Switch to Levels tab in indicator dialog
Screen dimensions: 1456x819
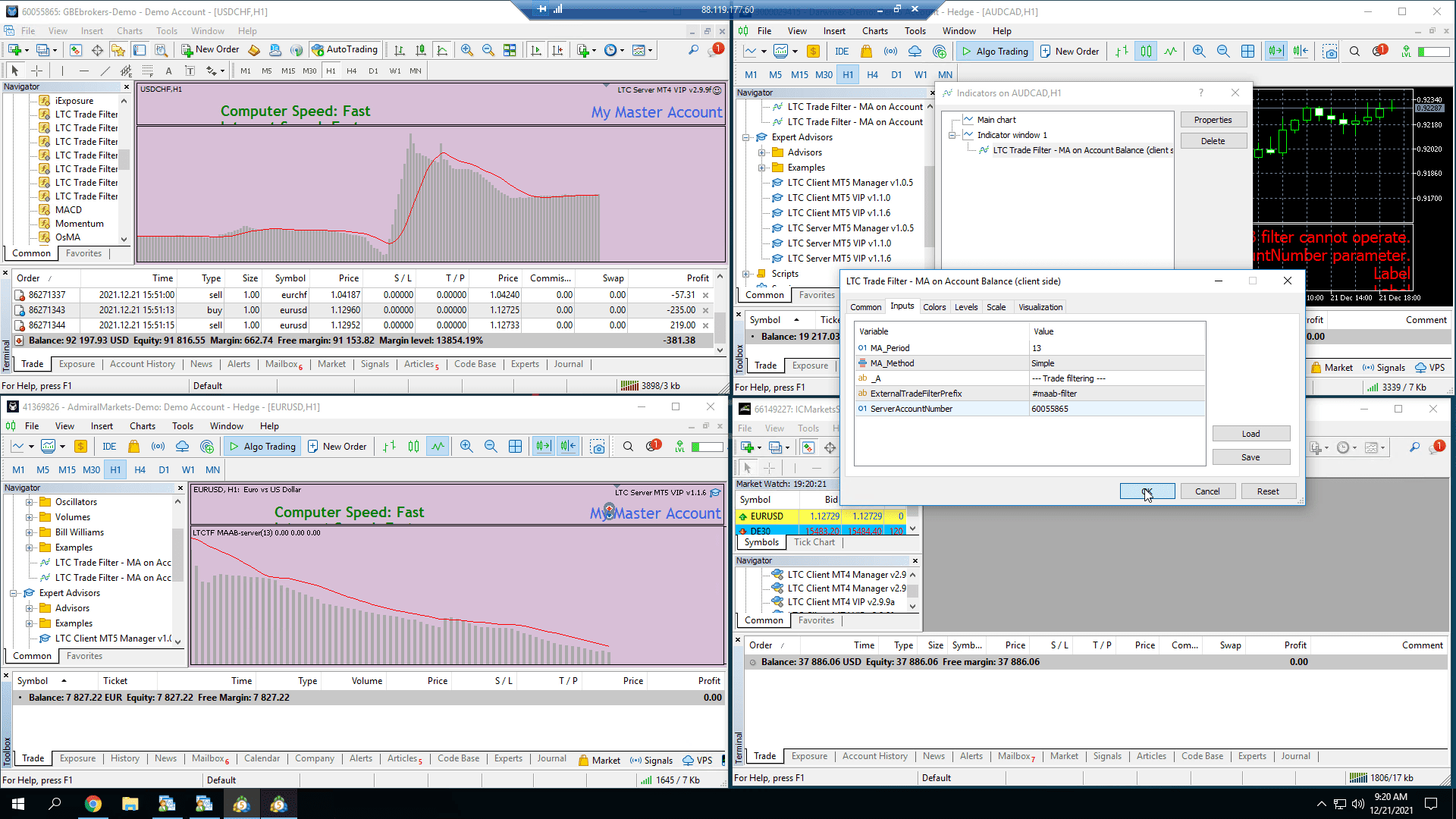[966, 307]
